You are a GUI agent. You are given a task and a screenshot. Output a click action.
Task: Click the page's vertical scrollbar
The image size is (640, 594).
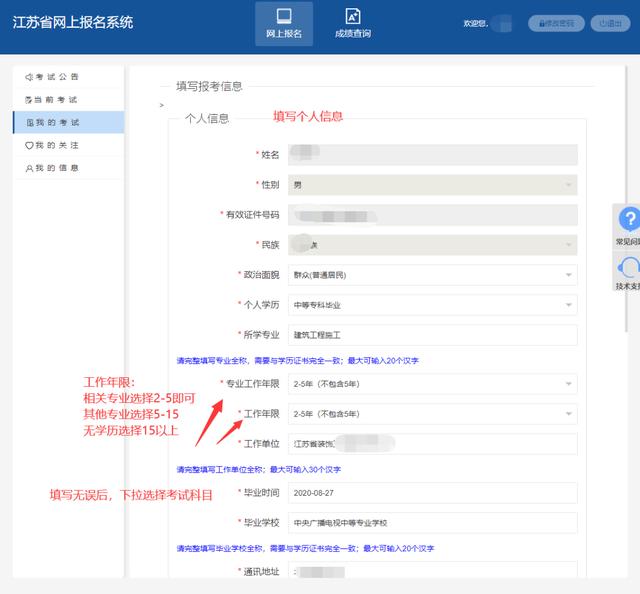pos(626,200)
